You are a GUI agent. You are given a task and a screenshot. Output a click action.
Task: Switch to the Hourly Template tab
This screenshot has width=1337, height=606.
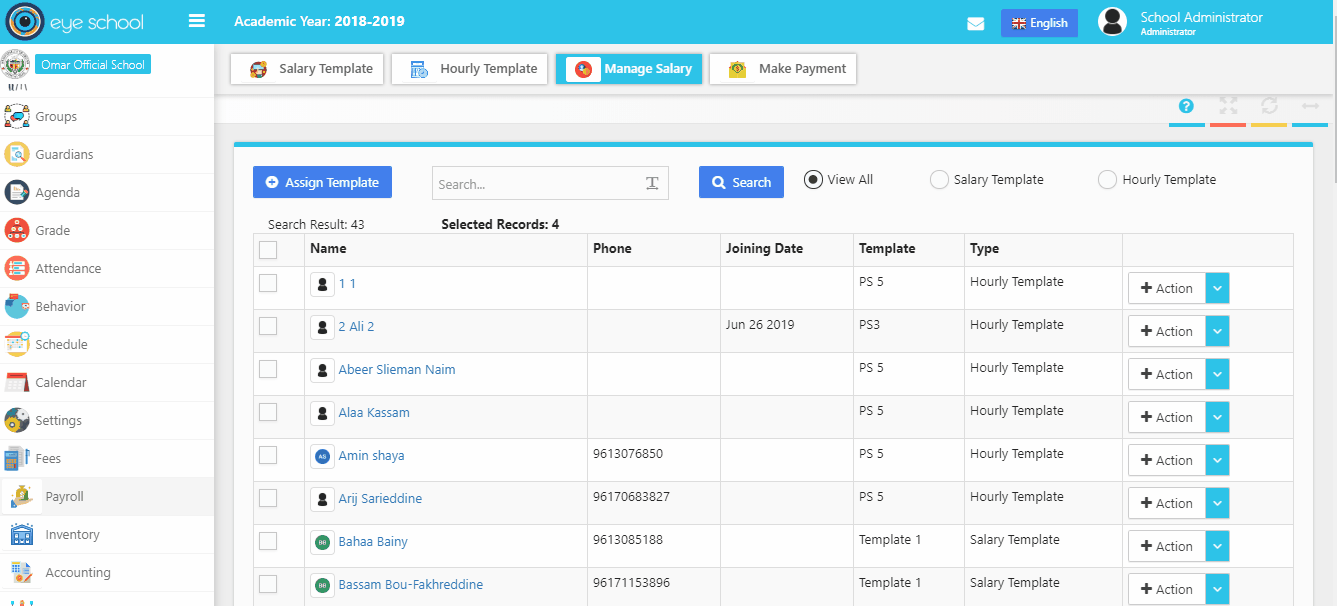pos(469,69)
